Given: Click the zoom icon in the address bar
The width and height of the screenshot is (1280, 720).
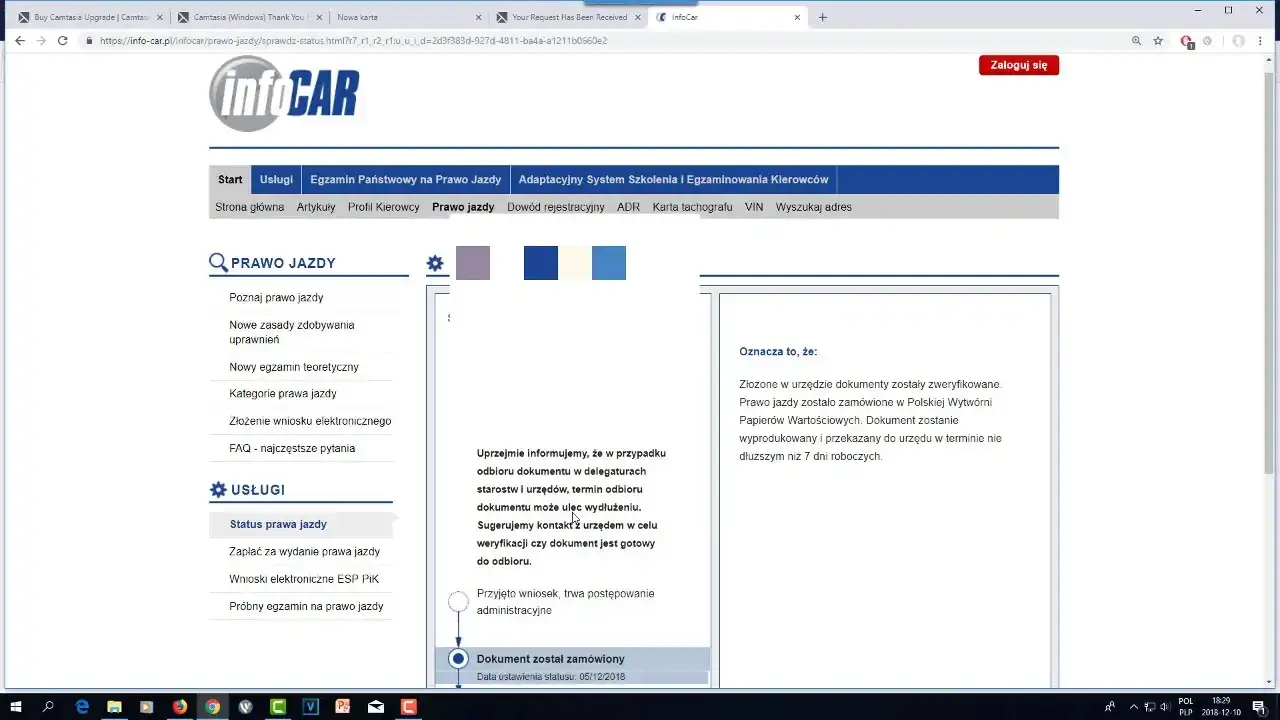Looking at the screenshot, I should pyautogui.click(x=1136, y=41).
